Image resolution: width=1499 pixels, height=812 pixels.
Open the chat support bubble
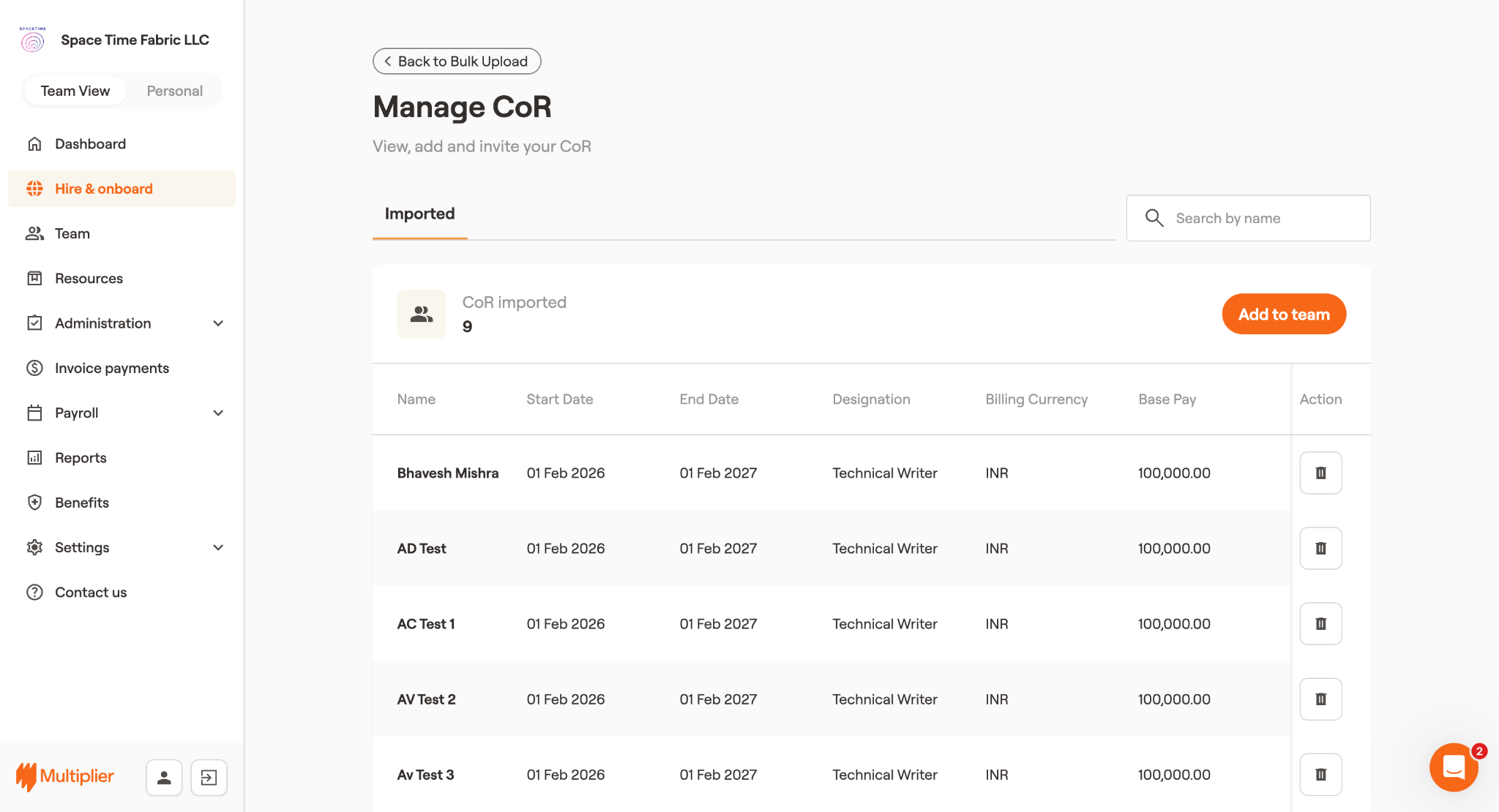click(x=1453, y=767)
